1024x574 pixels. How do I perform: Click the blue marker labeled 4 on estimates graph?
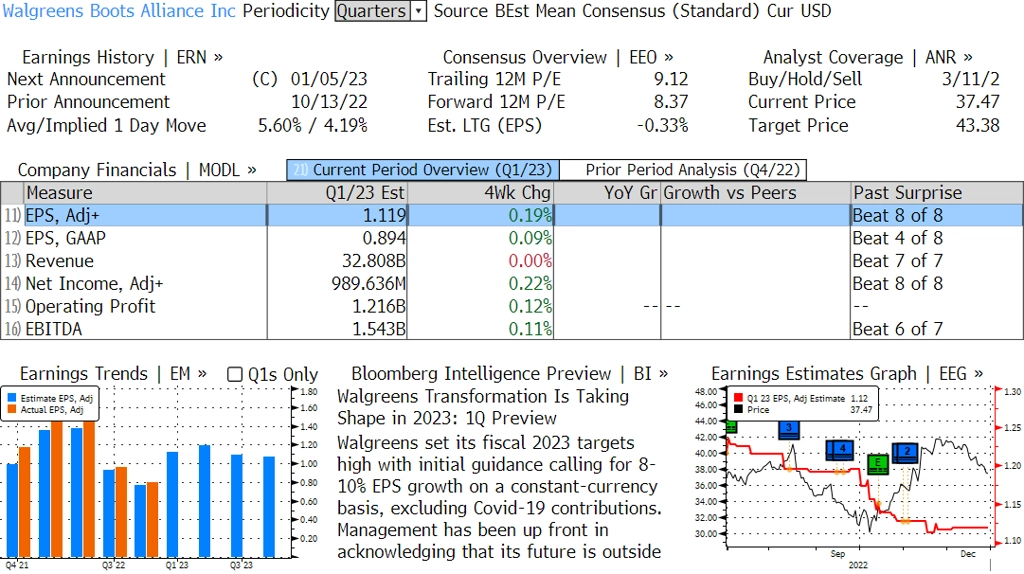[x=840, y=449]
